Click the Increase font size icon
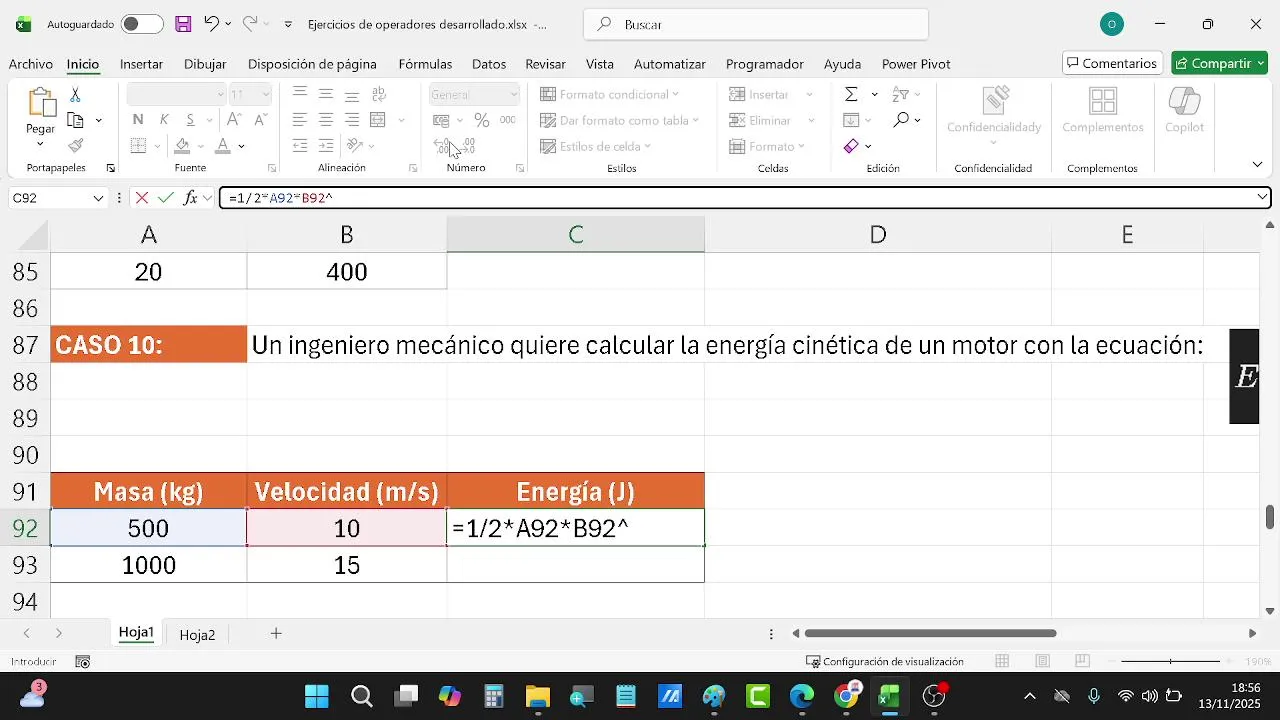This screenshot has height=720, width=1280. pos(233,120)
